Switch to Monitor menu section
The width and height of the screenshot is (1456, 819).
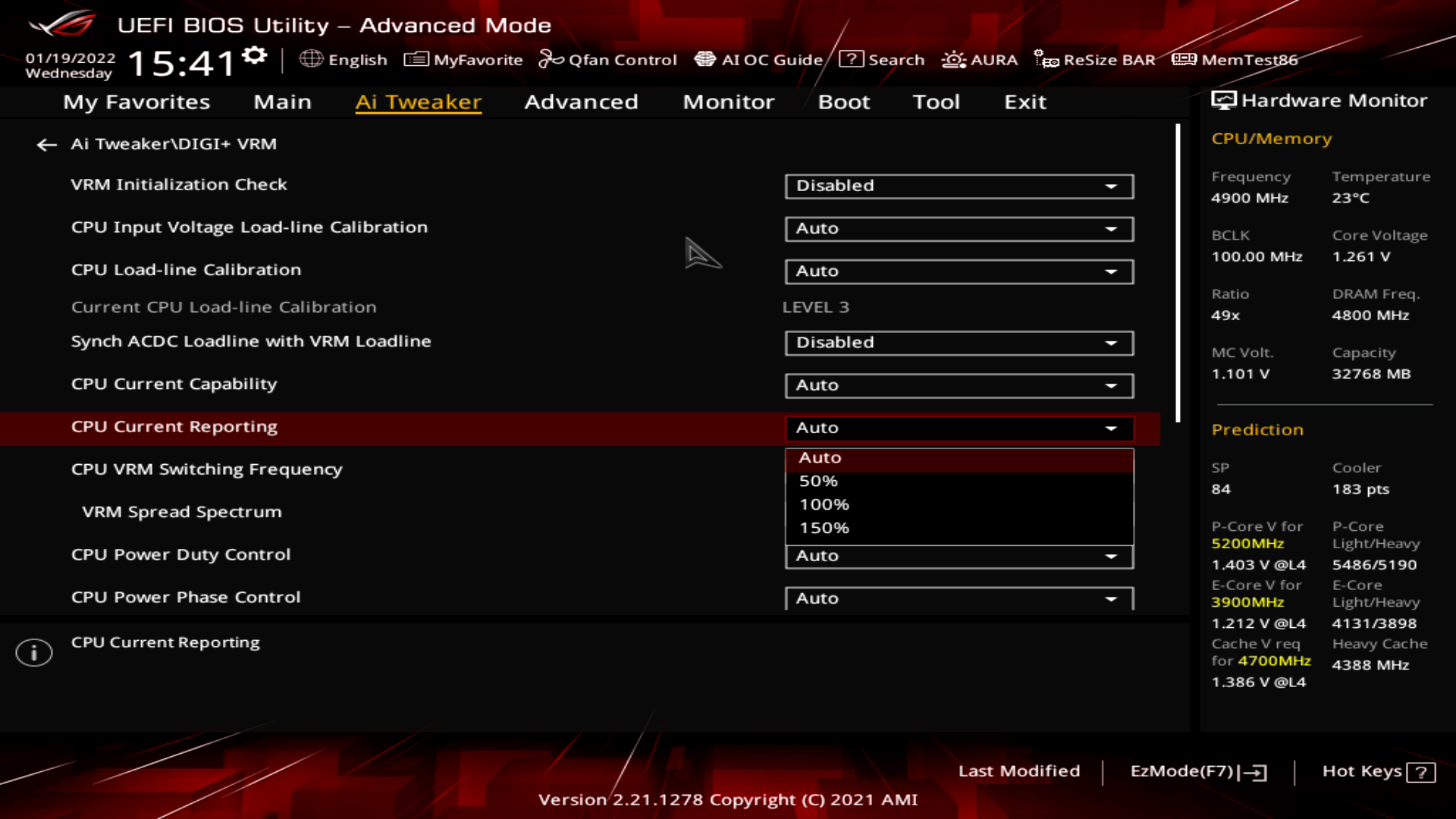[x=728, y=101]
